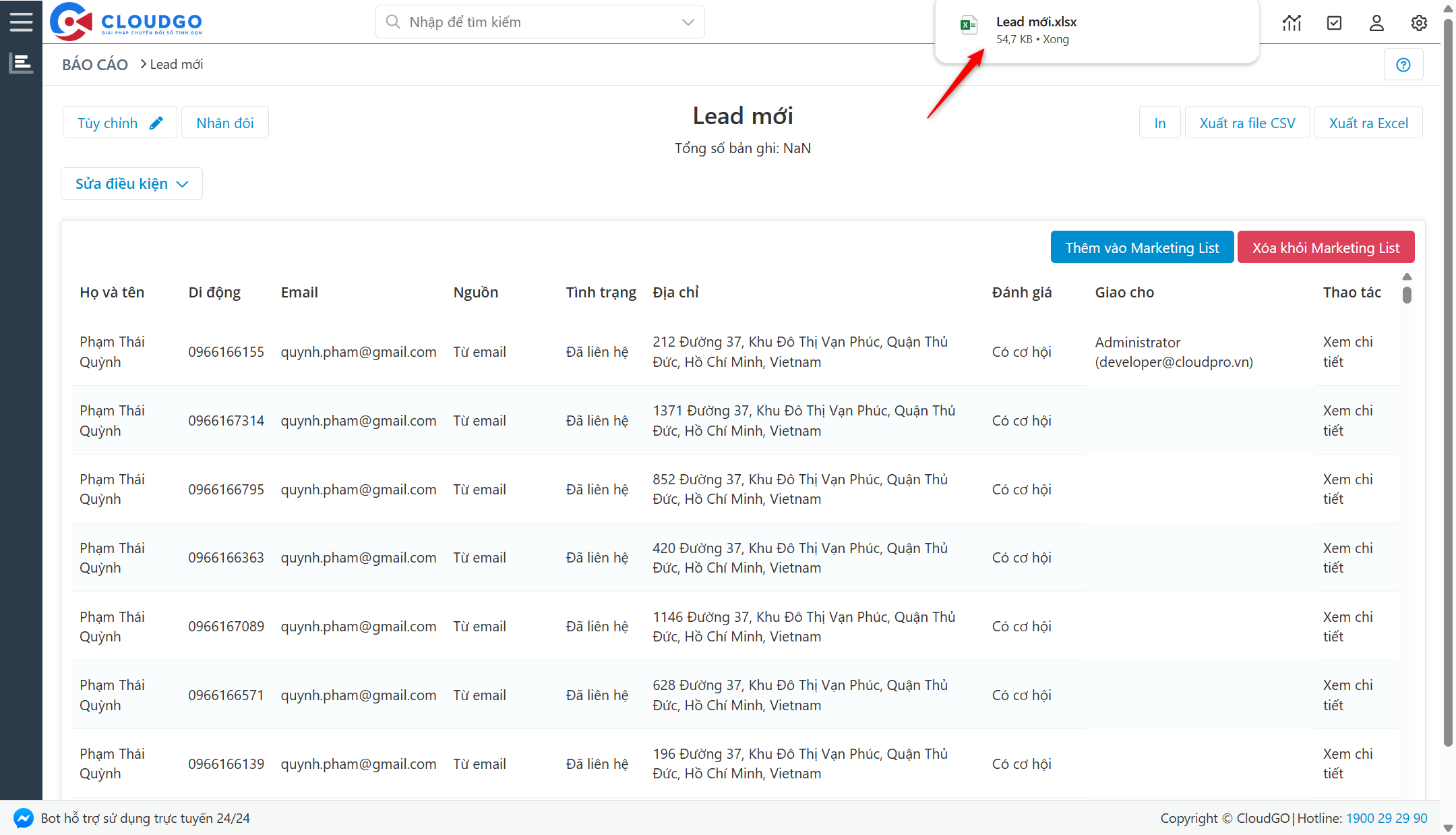Select Lead mới breadcrumb item
Image resolution: width=1456 pixels, height=835 pixels.
click(x=177, y=64)
